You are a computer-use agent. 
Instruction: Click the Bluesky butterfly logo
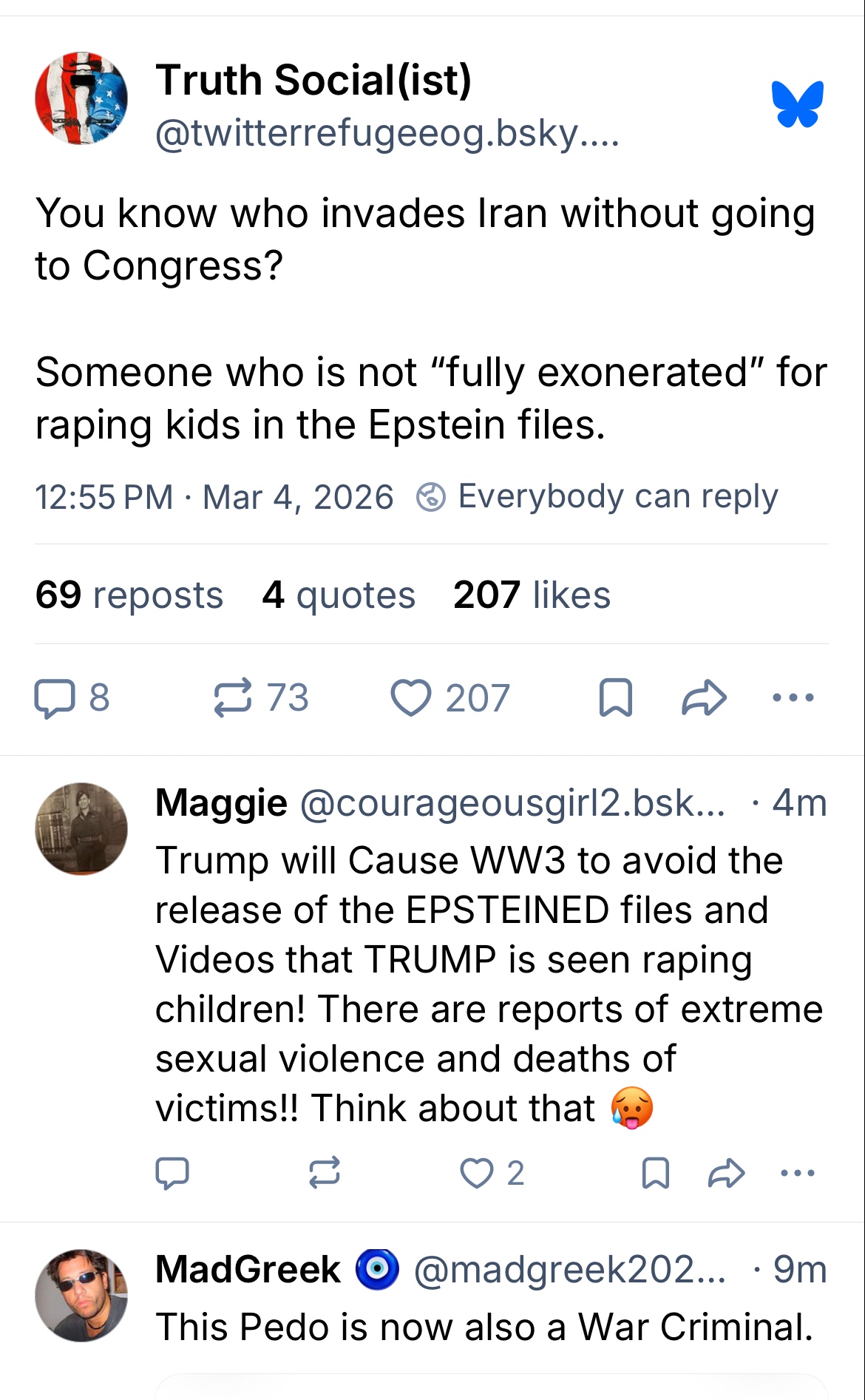coord(797,104)
